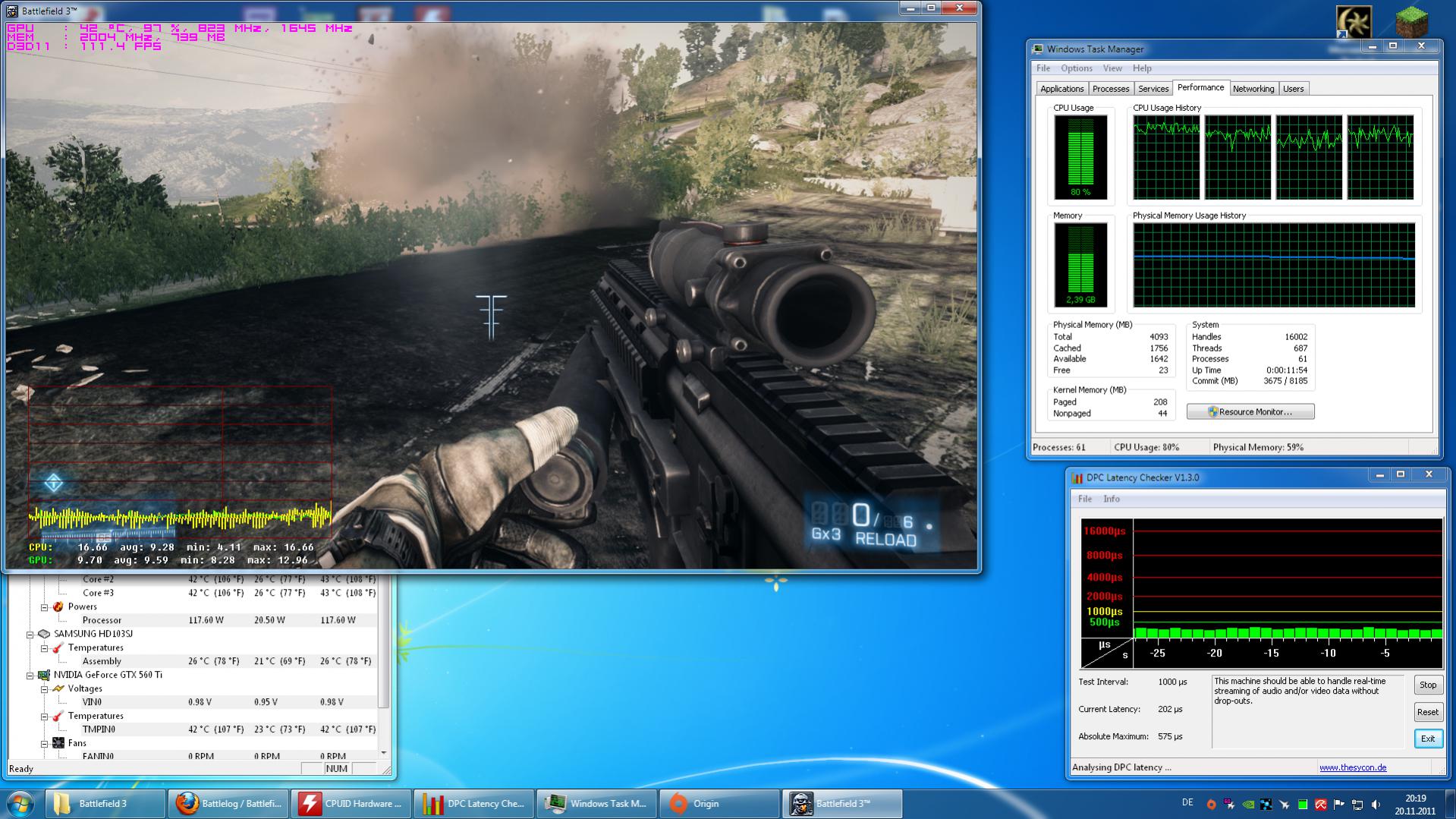Switch to CPUID Hardware Monitor taskbar button
Image resolution: width=1456 pixels, height=819 pixels.
(352, 804)
